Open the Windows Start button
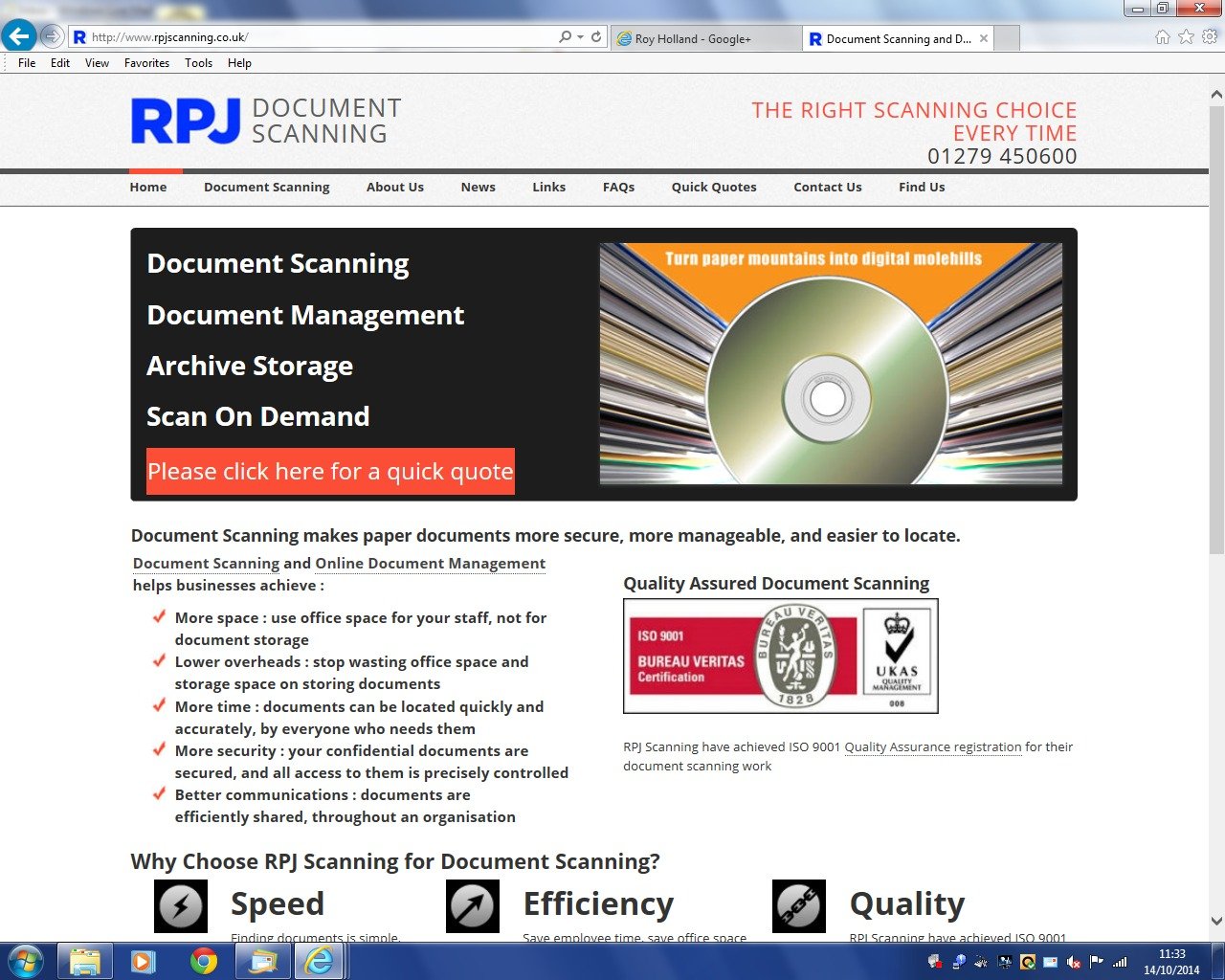Screen dimensions: 1225x980 click(26, 961)
